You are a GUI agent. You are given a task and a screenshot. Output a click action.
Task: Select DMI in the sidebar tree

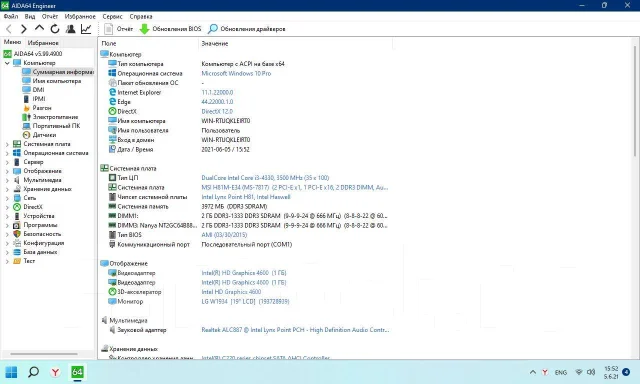click(38, 90)
